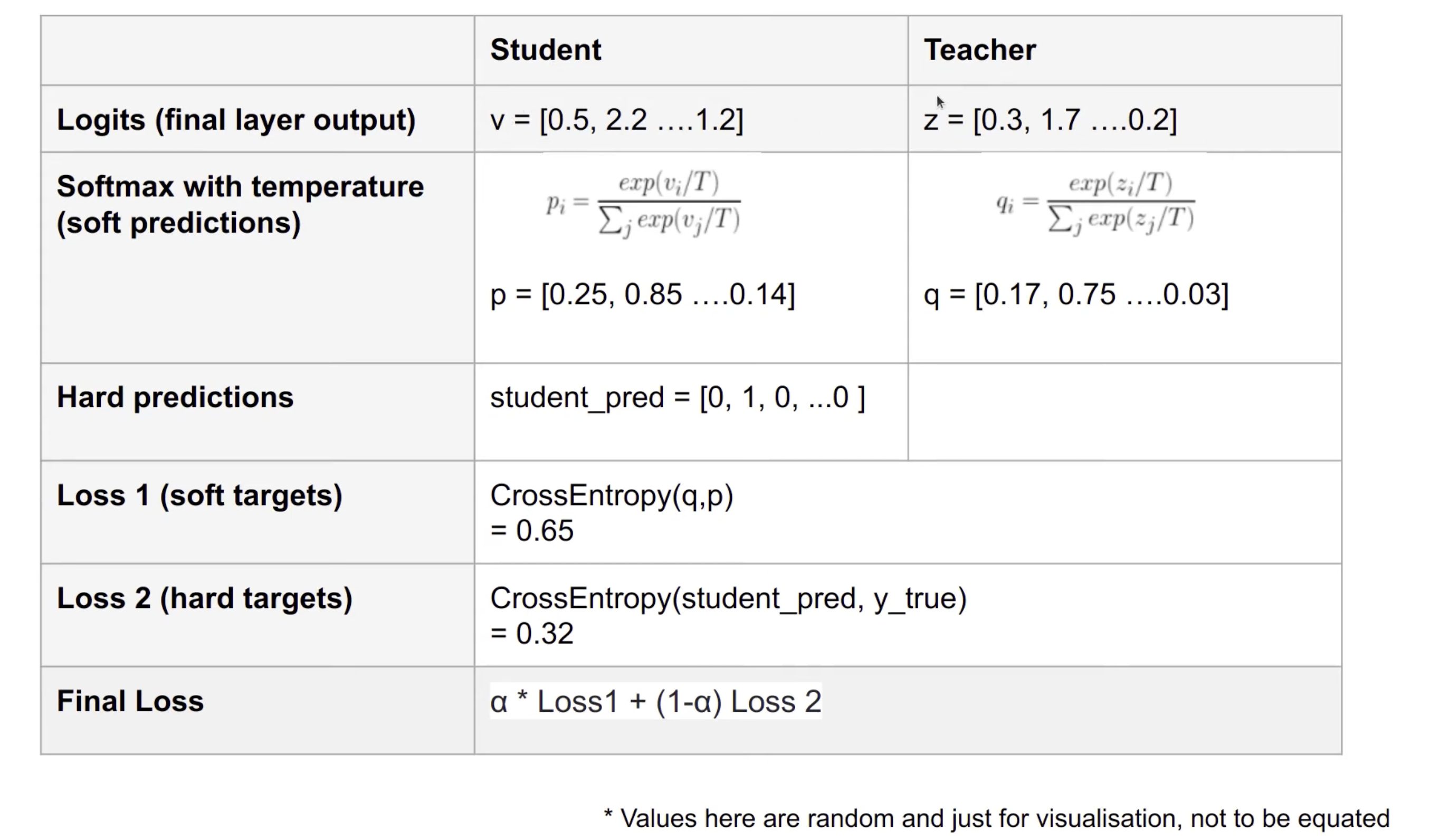
Task: Select the Logits (final layer output) row label
Action: [x=236, y=120]
